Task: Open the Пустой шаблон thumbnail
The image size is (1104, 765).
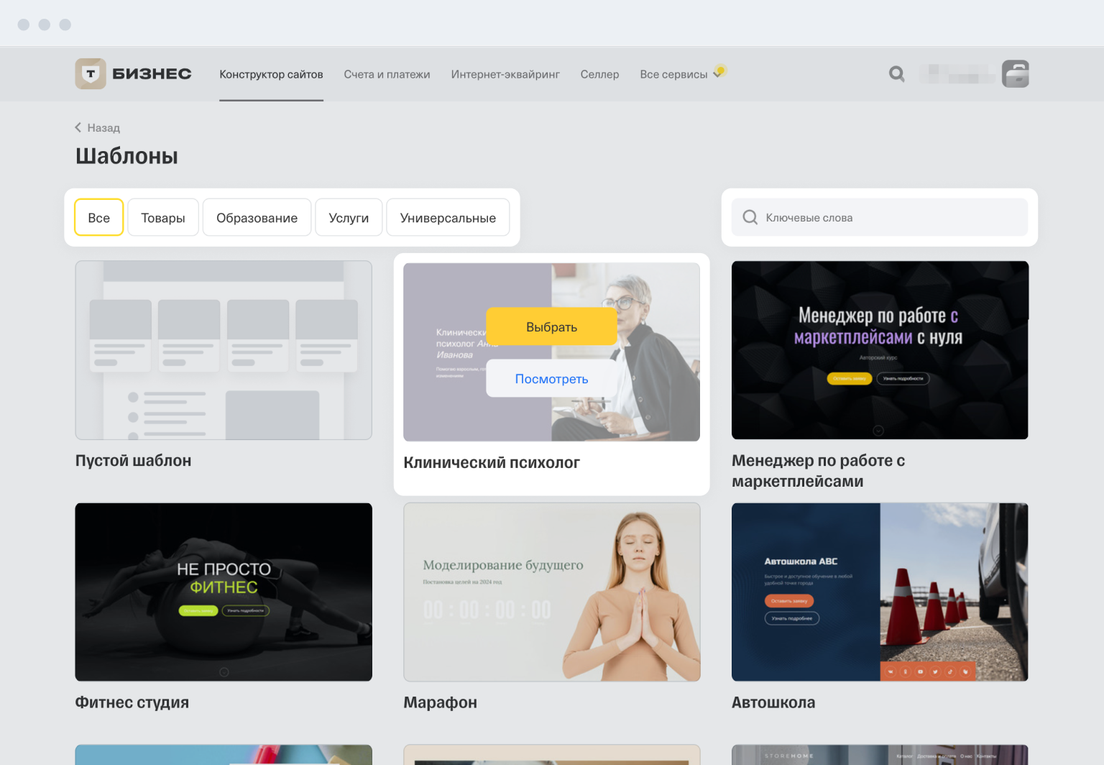Action: pyautogui.click(x=224, y=350)
